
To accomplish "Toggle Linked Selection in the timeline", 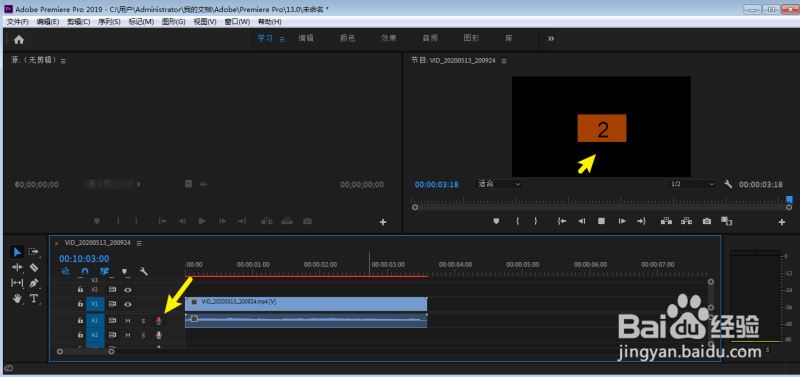I will click(x=105, y=272).
